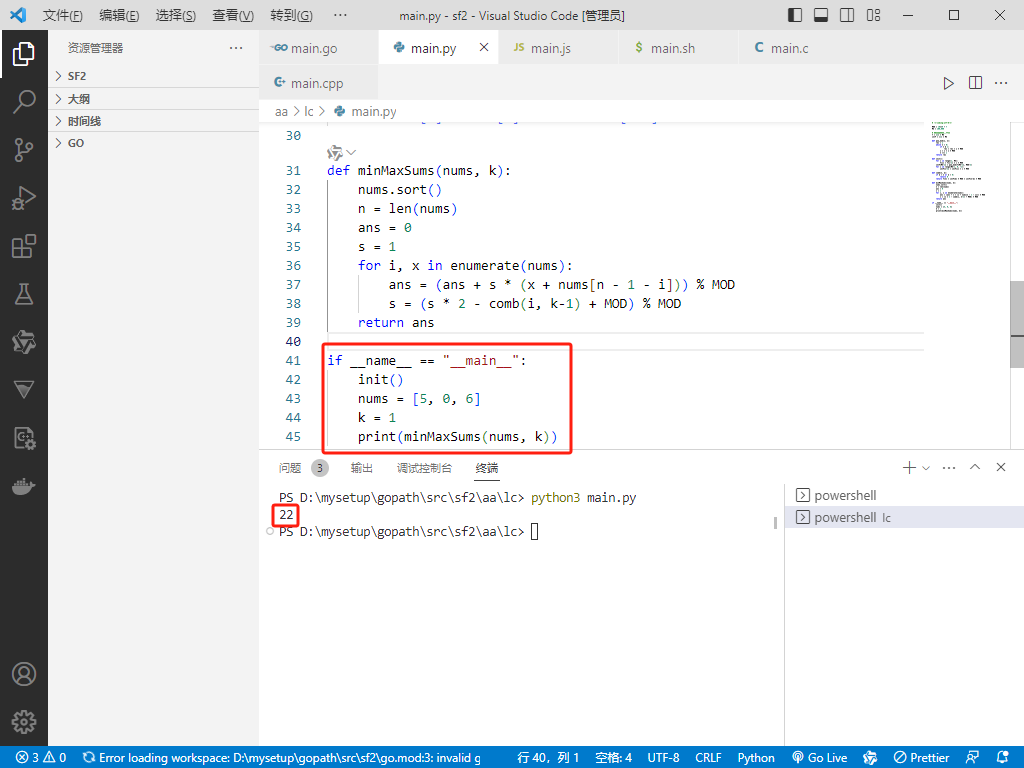The image size is (1024, 768).
Task: Open the 选择(S) menu
Action: [176, 15]
